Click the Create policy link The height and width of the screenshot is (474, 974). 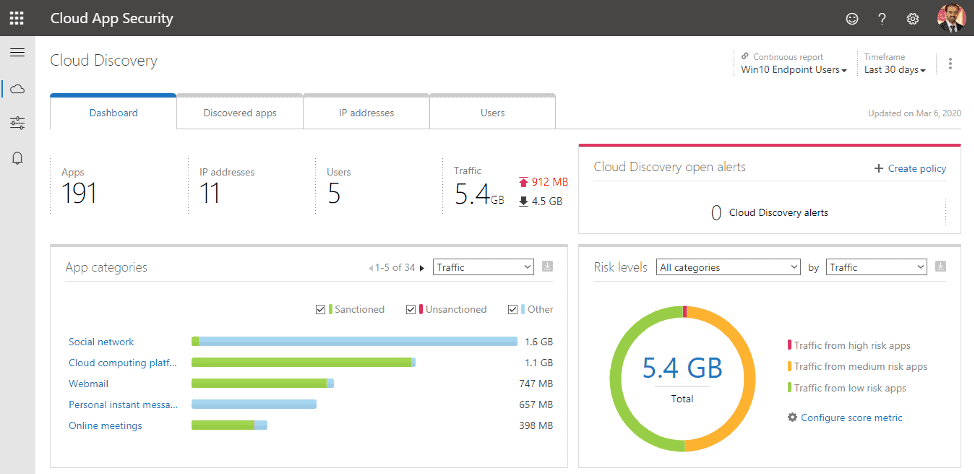pos(917,168)
